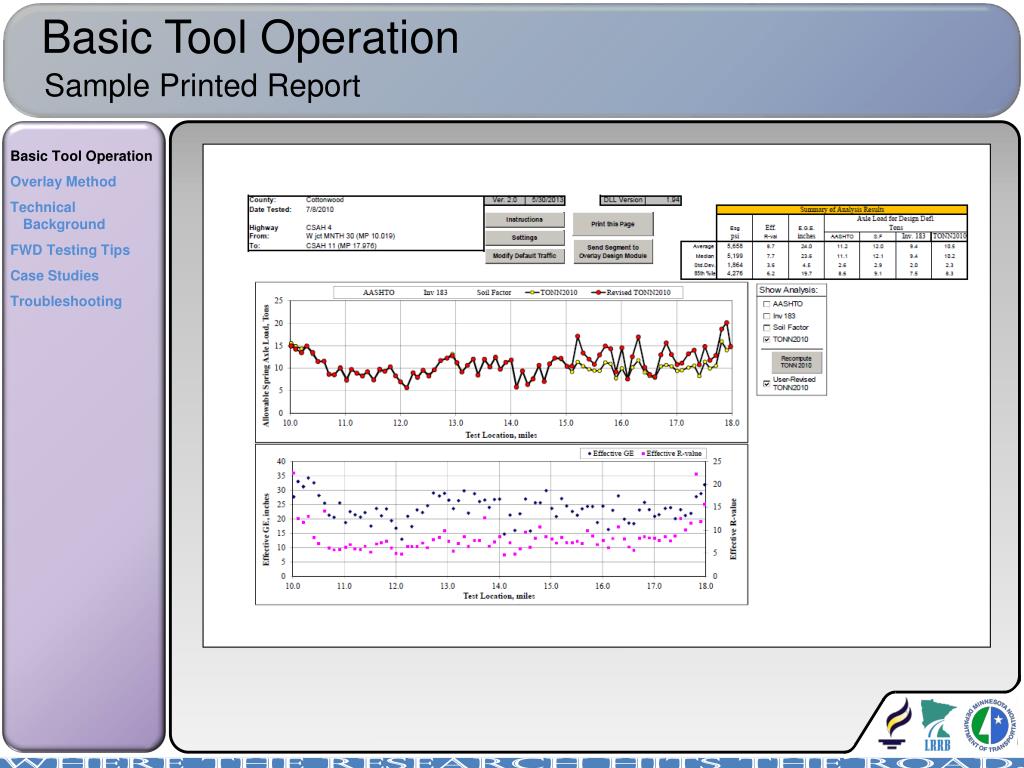Select Effective R-value legend entry
1024x768 pixels.
672,453
